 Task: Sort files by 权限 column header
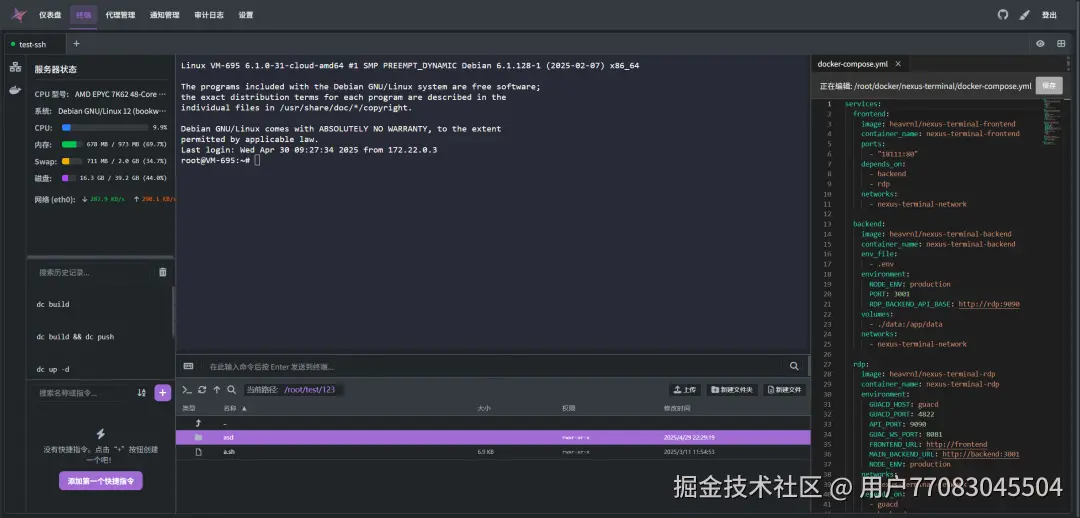click(x=568, y=408)
